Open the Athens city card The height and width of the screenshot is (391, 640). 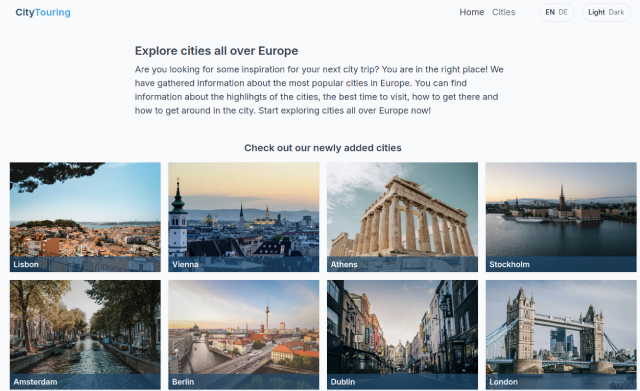(402, 217)
